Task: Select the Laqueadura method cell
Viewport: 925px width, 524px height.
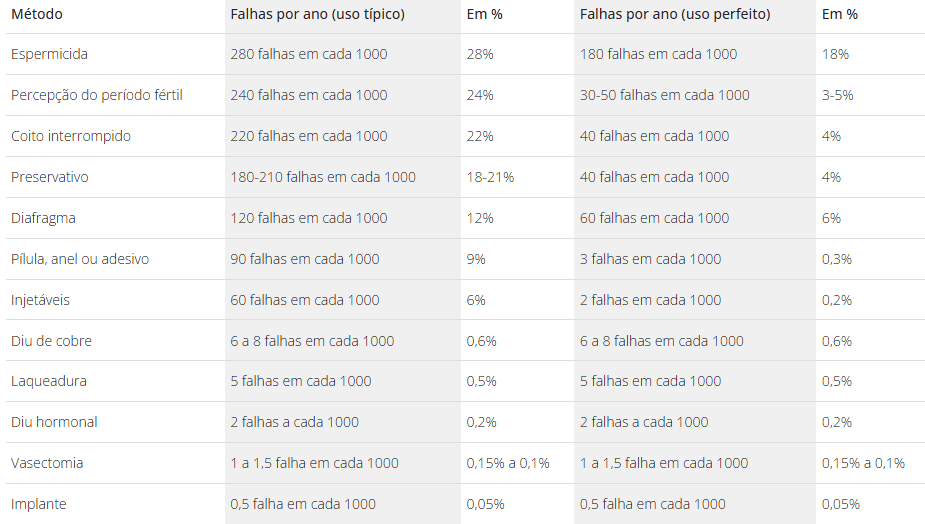Action: pyautogui.click(x=48, y=381)
